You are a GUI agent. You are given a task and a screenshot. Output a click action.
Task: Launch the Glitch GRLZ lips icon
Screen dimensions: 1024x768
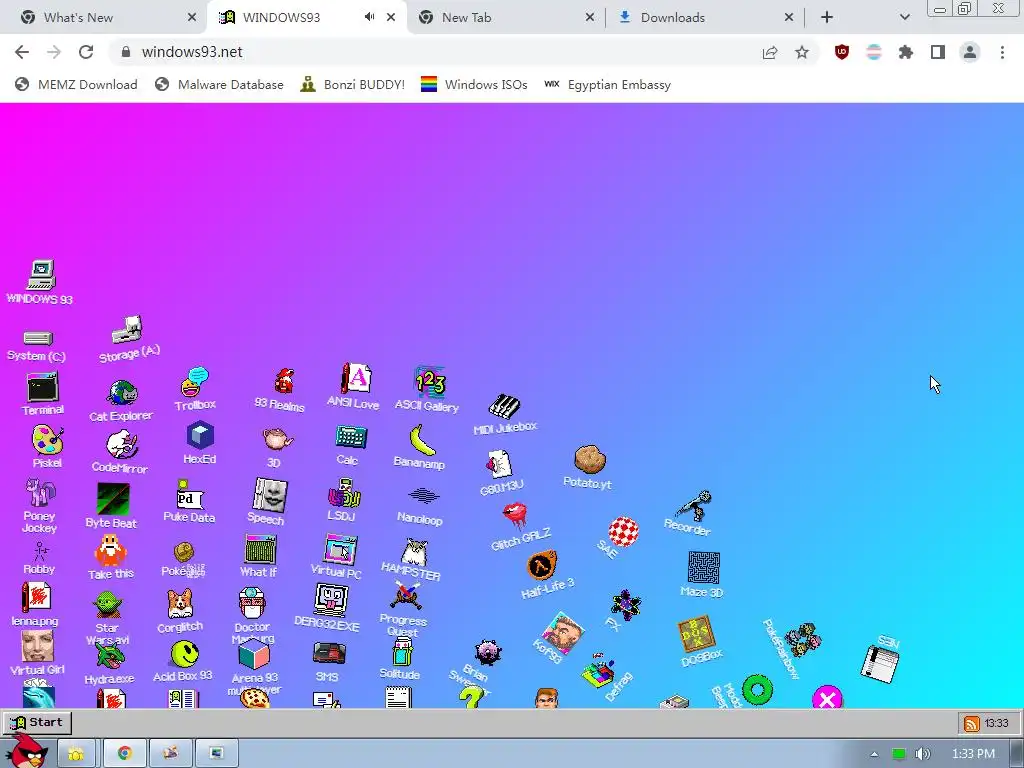pyautogui.click(x=515, y=515)
